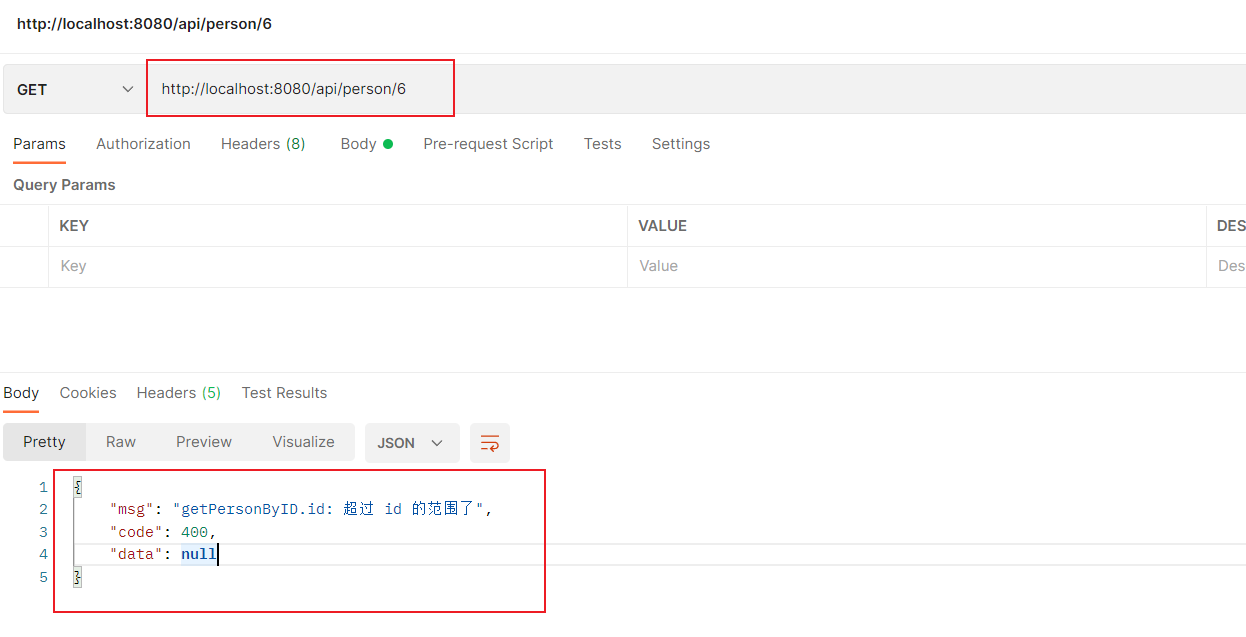The height and width of the screenshot is (637, 1246).
Task: View response Headers (5)
Action: [x=178, y=392]
